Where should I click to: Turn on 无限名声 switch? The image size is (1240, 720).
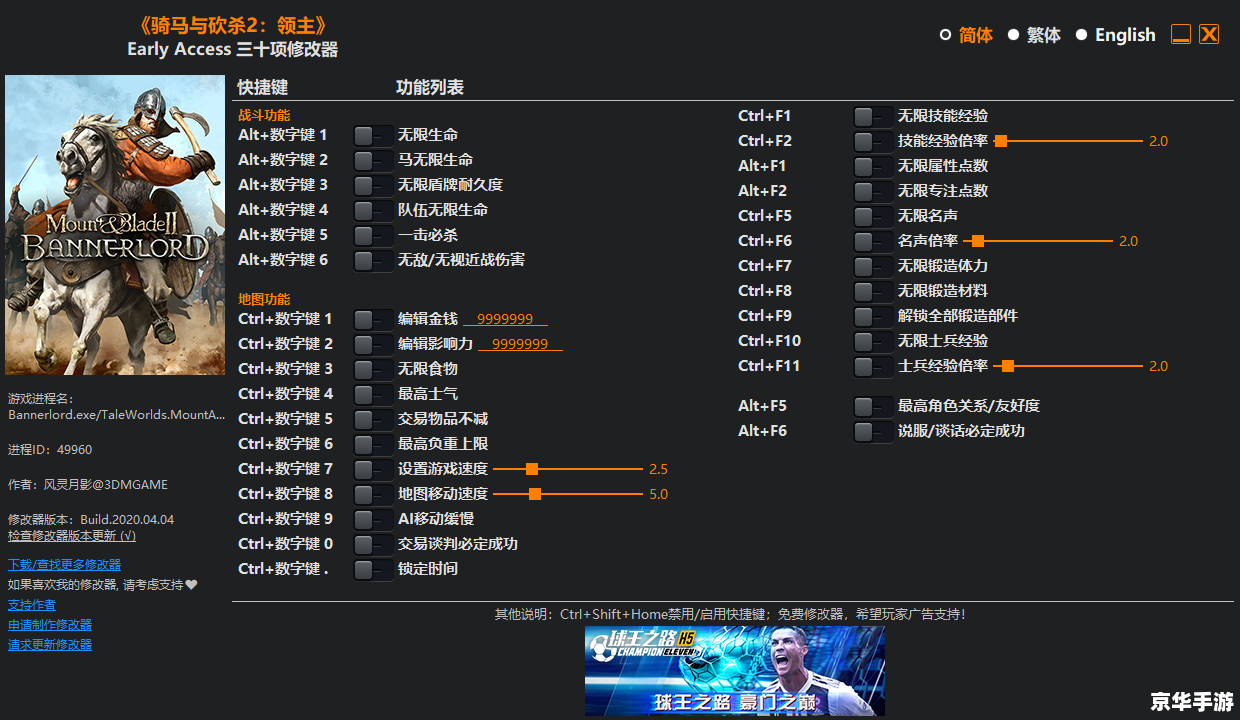pyautogui.click(x=873, y=216)
